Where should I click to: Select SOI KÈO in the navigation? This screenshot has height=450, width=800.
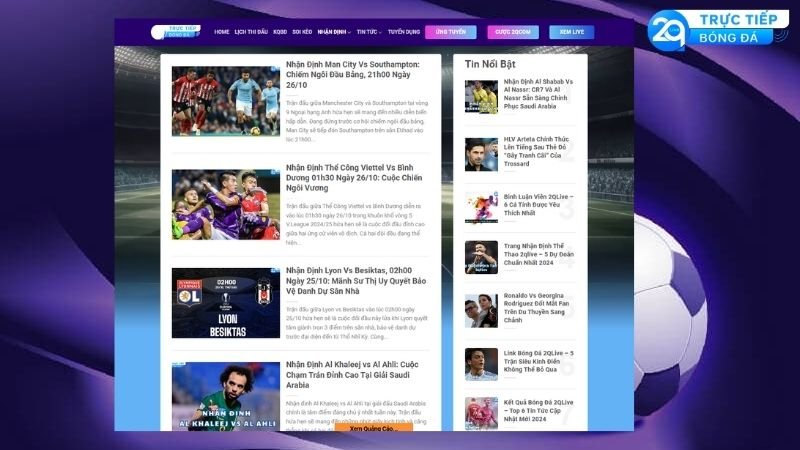click(x=302, y=32)
